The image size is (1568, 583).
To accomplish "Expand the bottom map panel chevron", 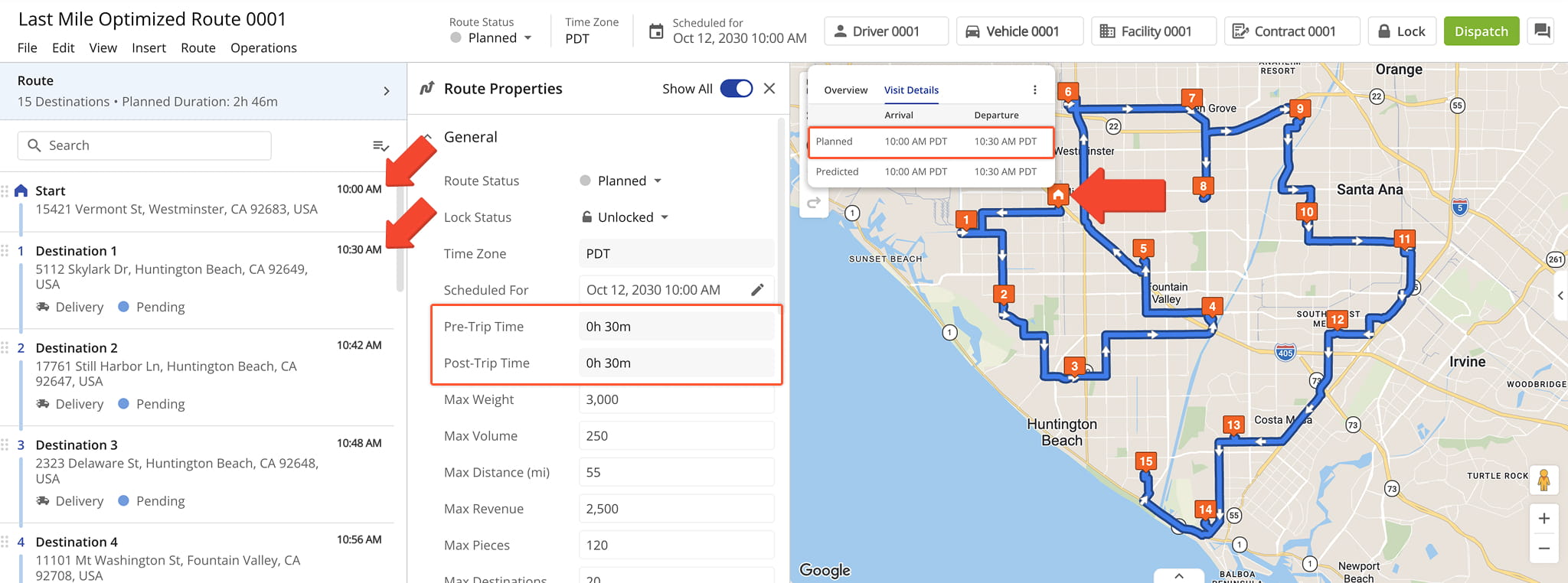I will point(1179,575).
